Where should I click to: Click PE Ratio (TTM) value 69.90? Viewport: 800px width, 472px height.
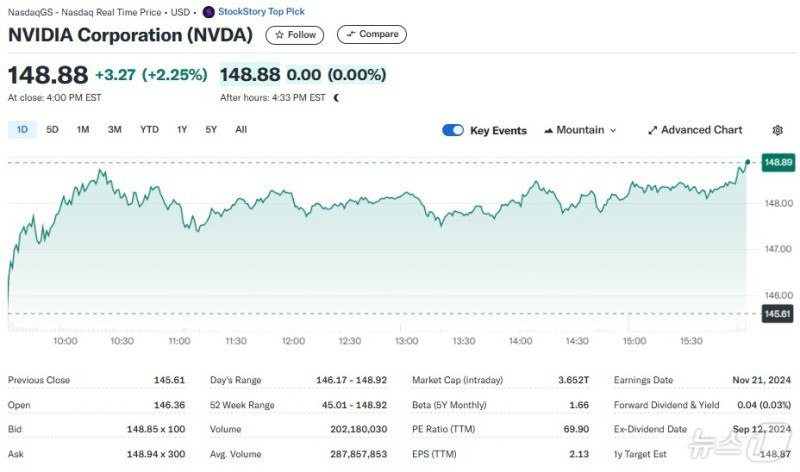pyautogui.click(x=576, y=429)
